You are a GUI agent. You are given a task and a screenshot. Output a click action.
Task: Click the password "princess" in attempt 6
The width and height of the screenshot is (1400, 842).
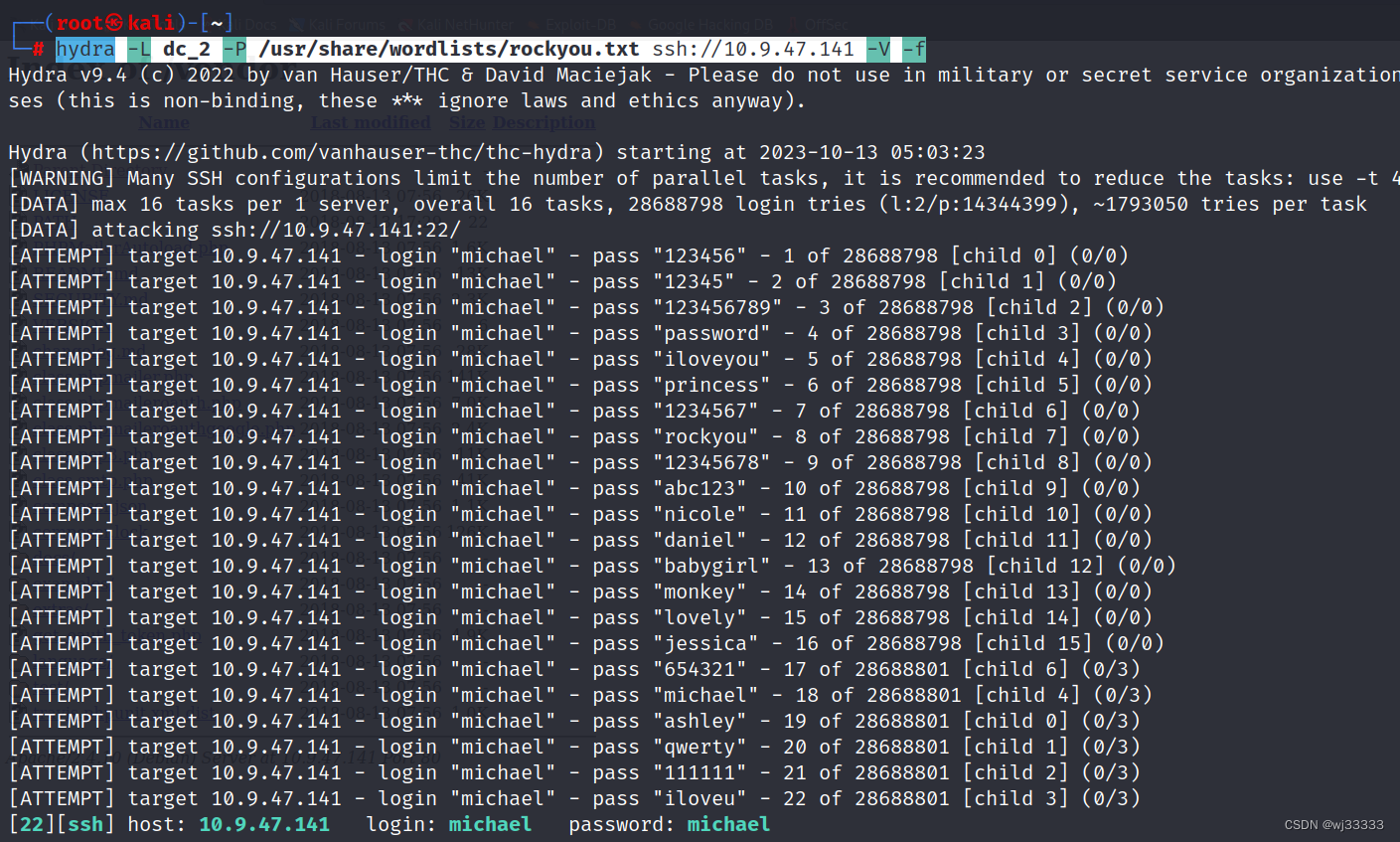pos(711,385)
